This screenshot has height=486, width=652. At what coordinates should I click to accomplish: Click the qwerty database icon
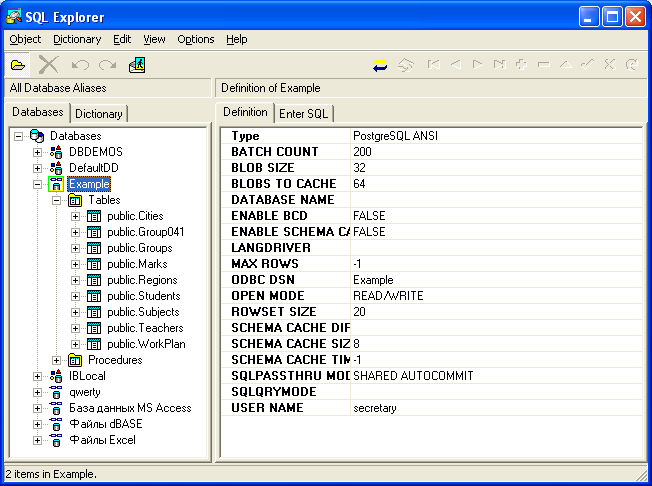tap(56, 392)
